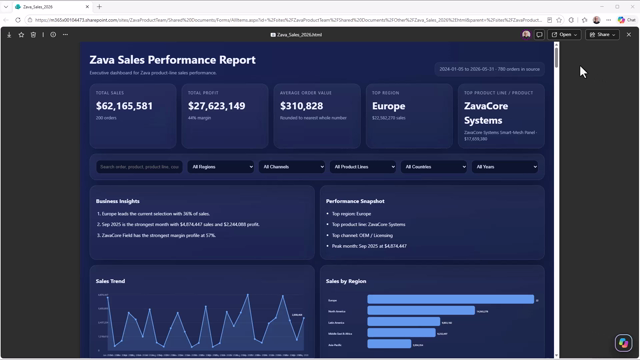
Task: Click the vertical scrollbar thumb of the report
Action: click(556, 58)
